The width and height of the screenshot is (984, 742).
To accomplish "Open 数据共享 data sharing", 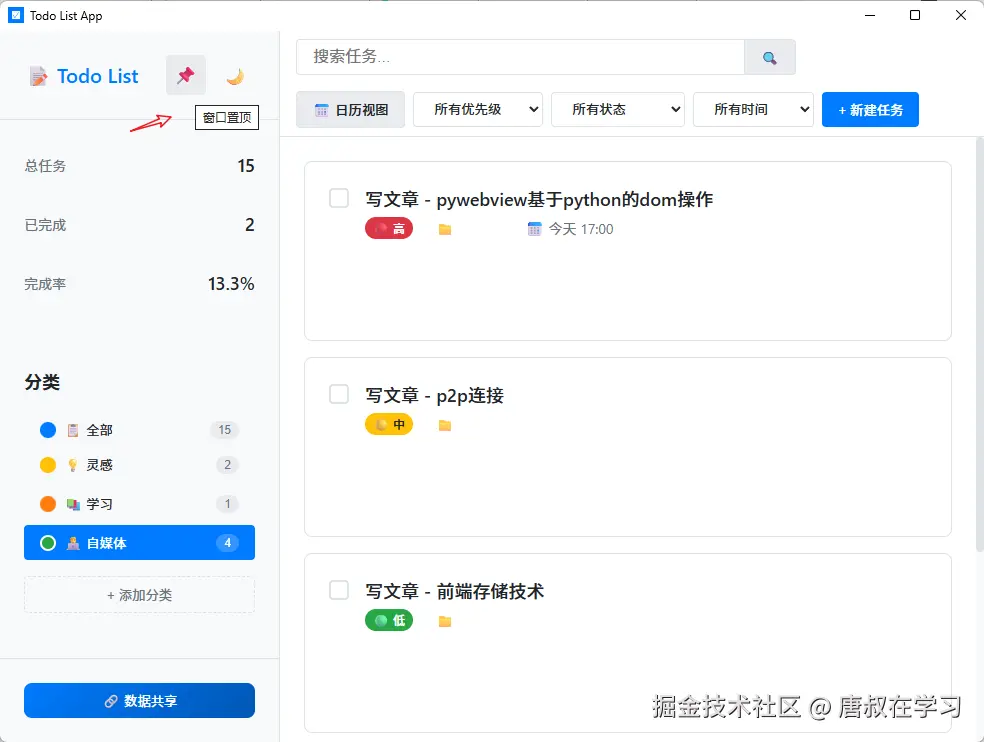I will click(139, 701).
